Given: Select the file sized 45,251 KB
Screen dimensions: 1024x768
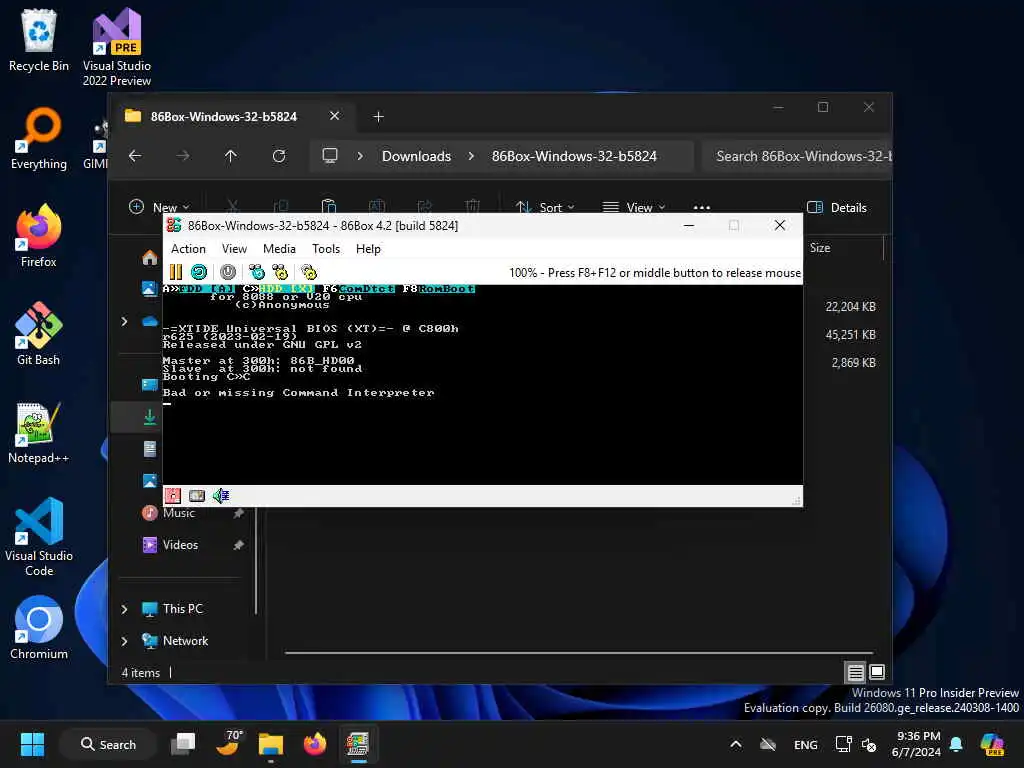Looking at the screenshot, I should point(850,334).
